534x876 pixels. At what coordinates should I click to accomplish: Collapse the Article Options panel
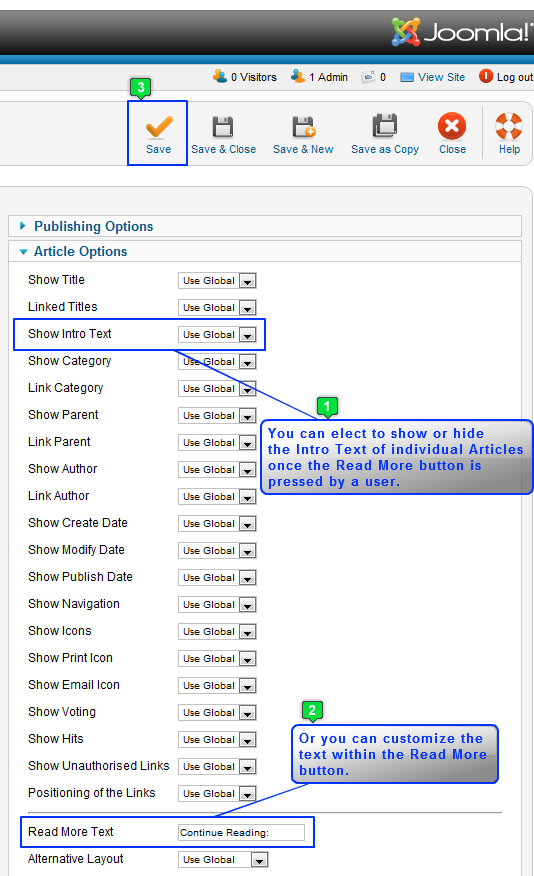(80, 251)
